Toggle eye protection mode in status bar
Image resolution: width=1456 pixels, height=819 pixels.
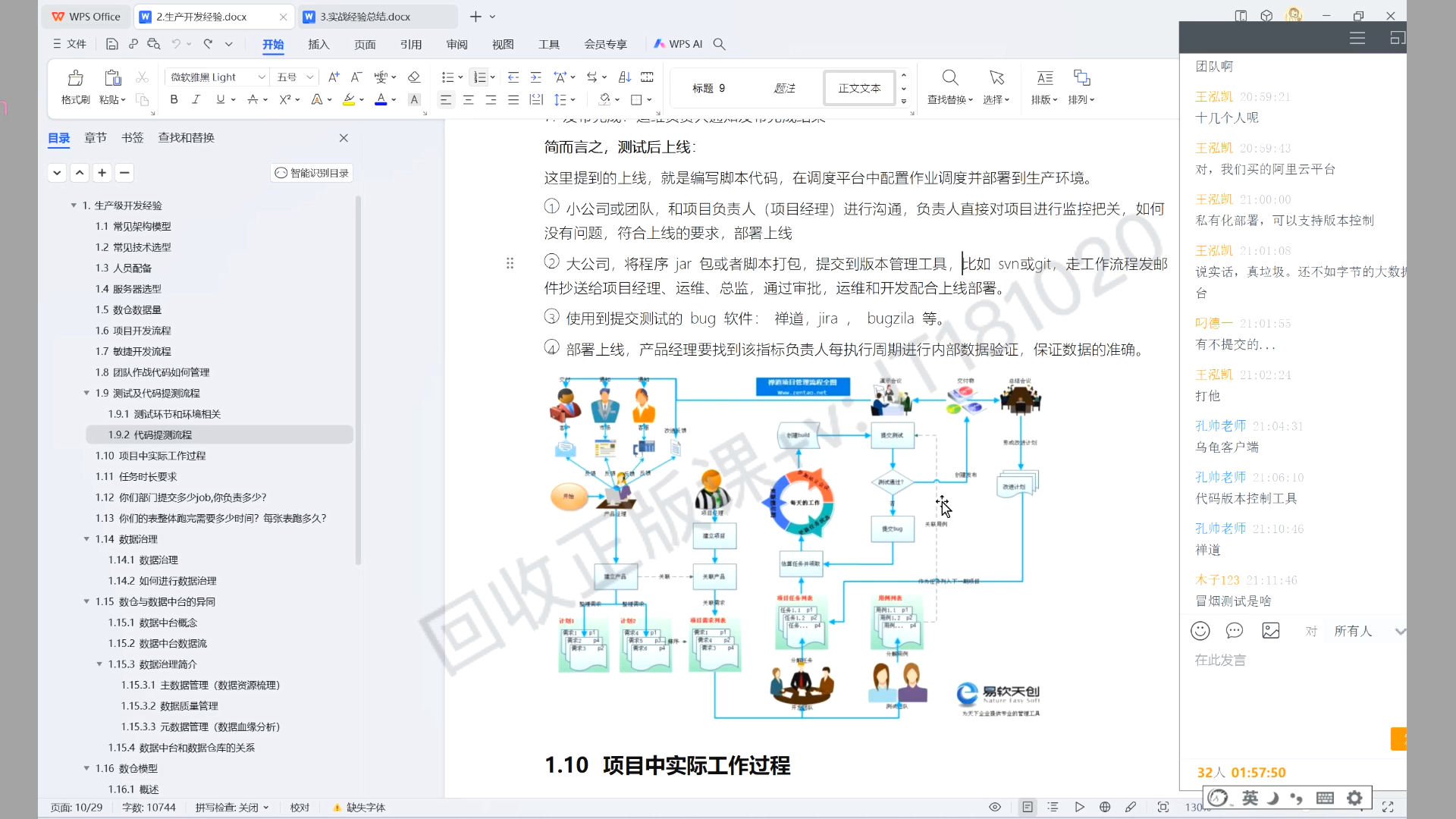click(995, 807)
